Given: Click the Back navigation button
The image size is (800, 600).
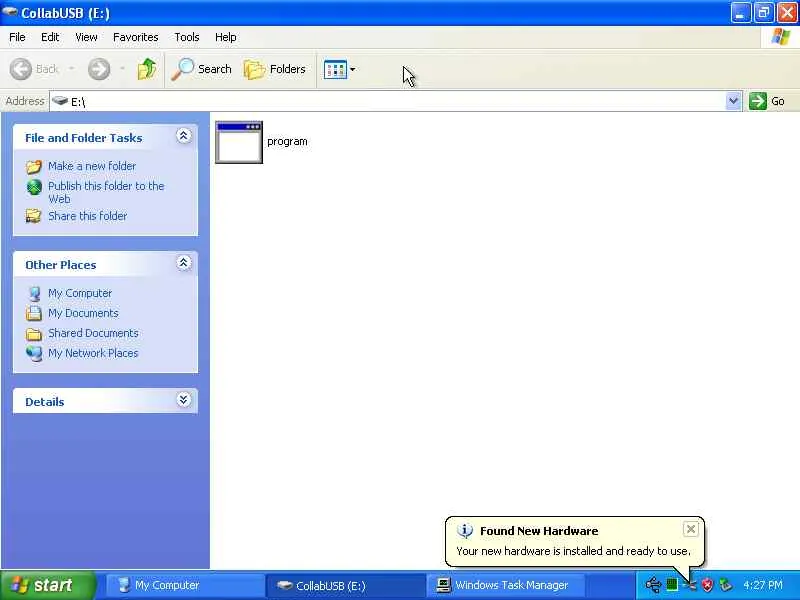Looking at the screenshot, I should [35, 69].
